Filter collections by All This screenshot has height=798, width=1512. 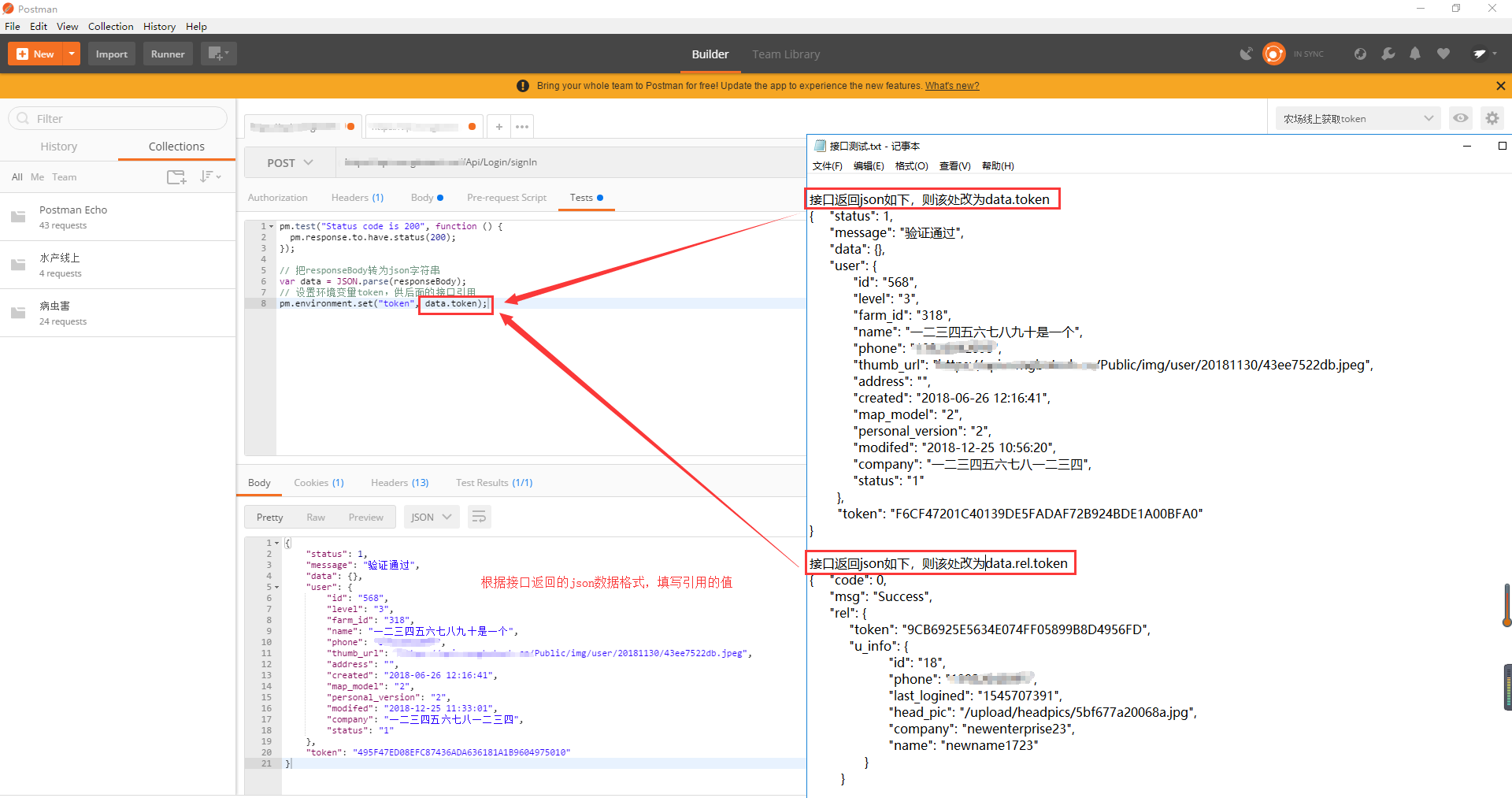pos(17,177)
